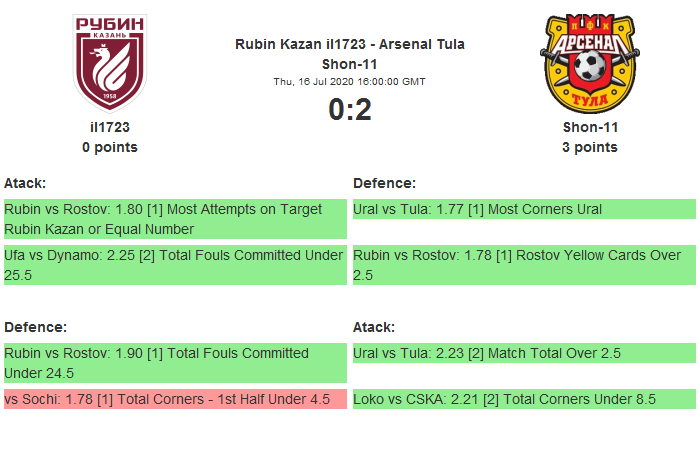Click the Rubin Kazan club logo
This screenshot has height=460, width=700.
pyautogui.click(x=110, y=63)
